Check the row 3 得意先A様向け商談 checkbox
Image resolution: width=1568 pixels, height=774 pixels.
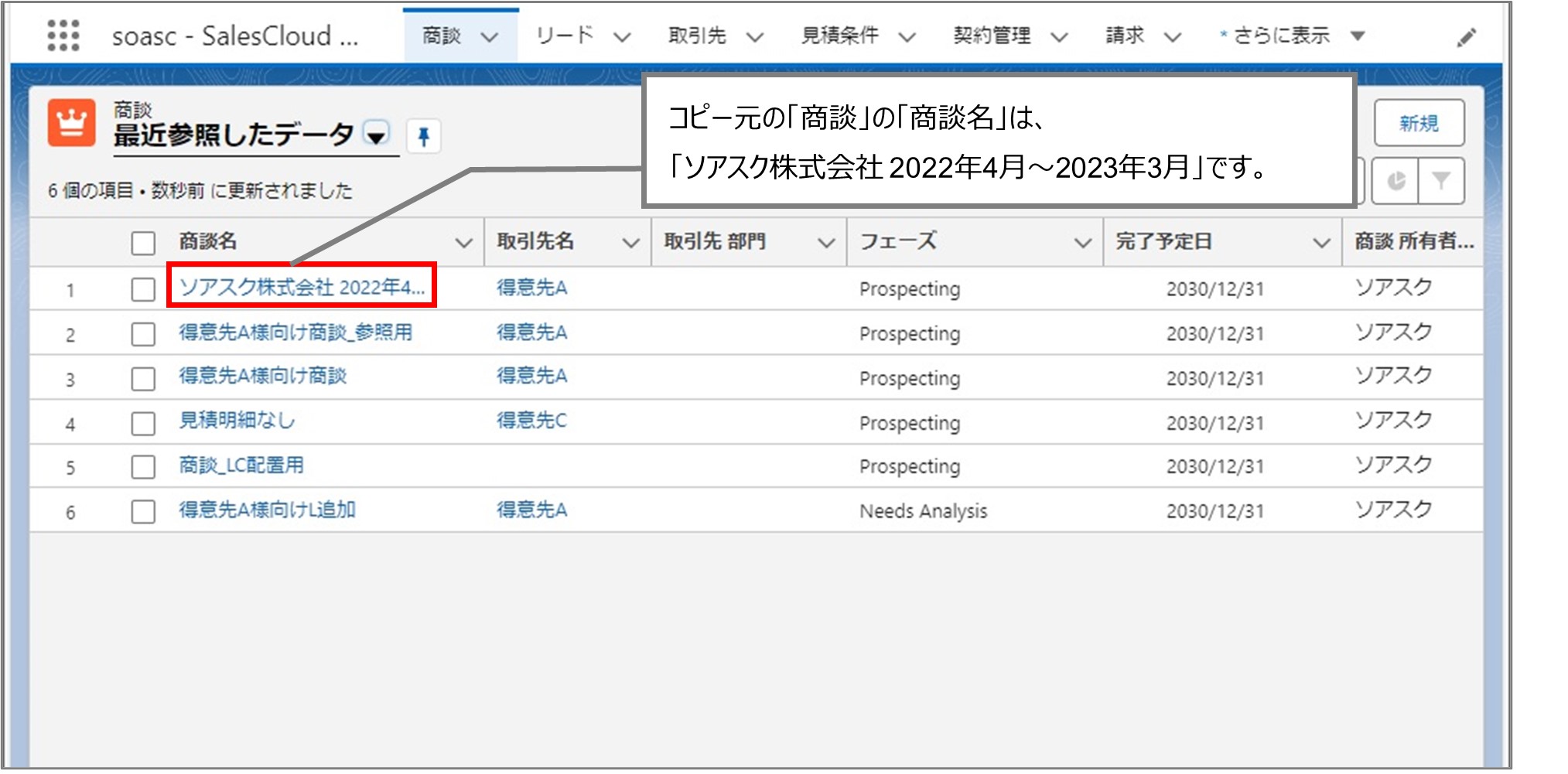pyautogui.click(x=143, y=379)
